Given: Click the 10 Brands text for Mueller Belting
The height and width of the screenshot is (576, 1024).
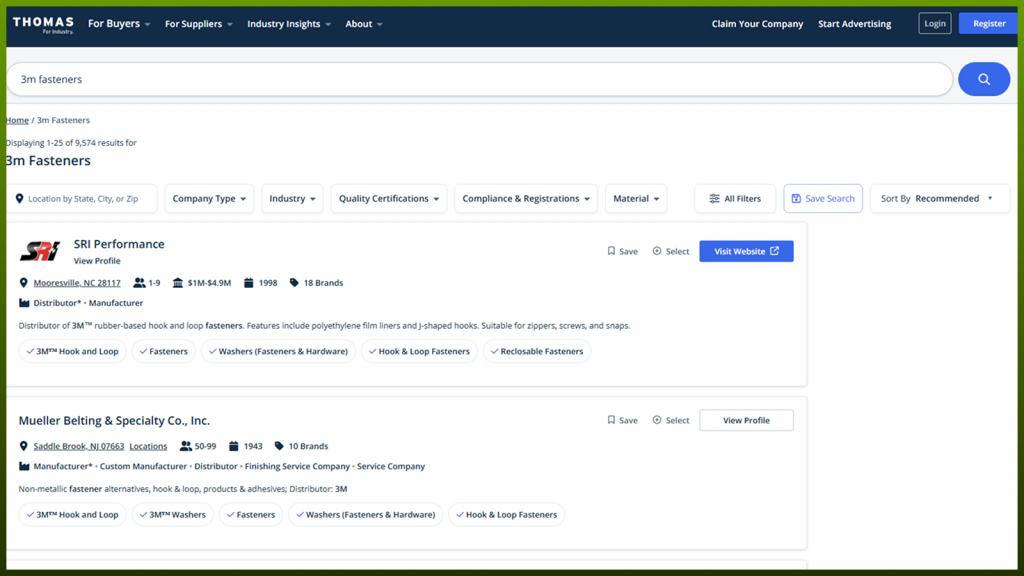Looking at the screenshot, I should (308, 446).
